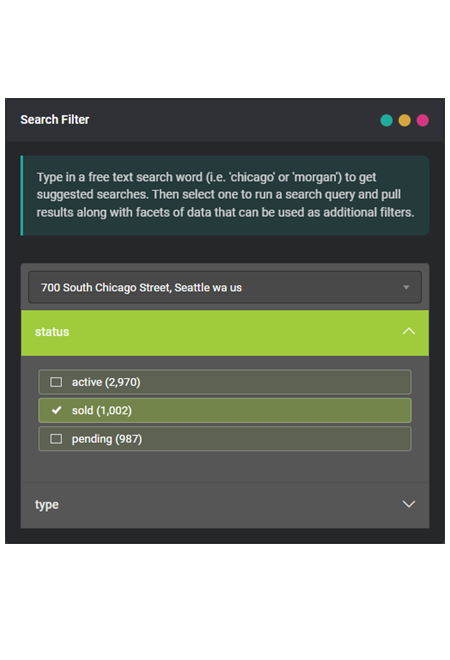Click the teal accent bar of the info box
This screenshot has height=660, width=450.
[x=21, y=195]
